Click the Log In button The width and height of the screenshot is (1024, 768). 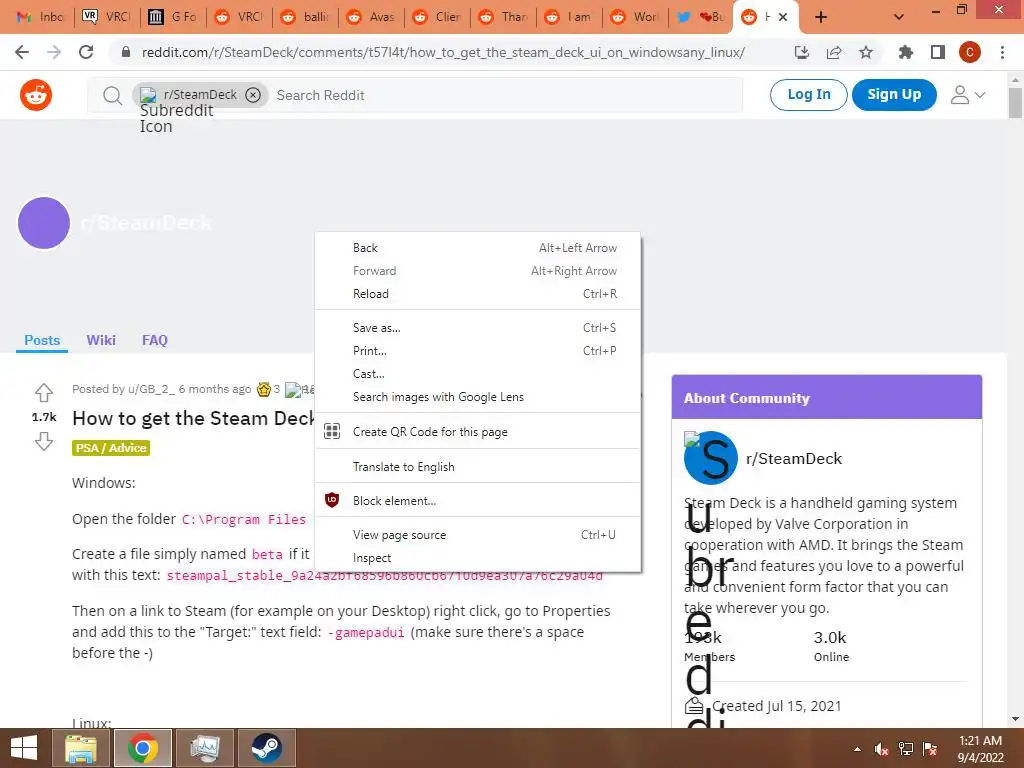click(x=808, y=95)
